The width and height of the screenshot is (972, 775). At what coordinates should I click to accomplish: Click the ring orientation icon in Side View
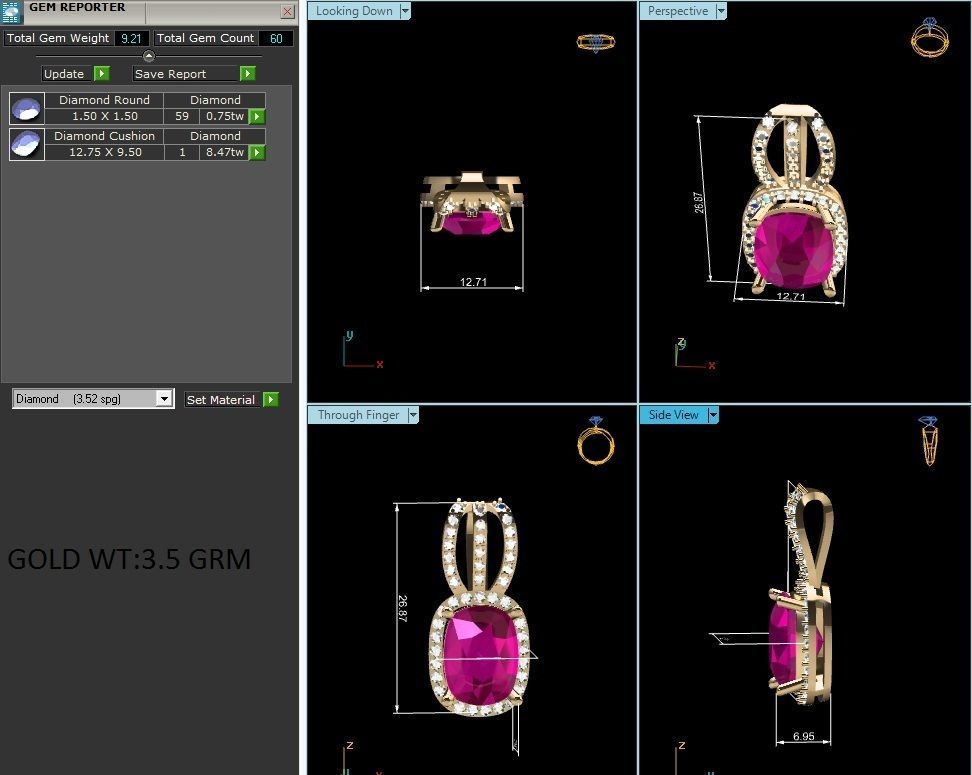point(929,440)
